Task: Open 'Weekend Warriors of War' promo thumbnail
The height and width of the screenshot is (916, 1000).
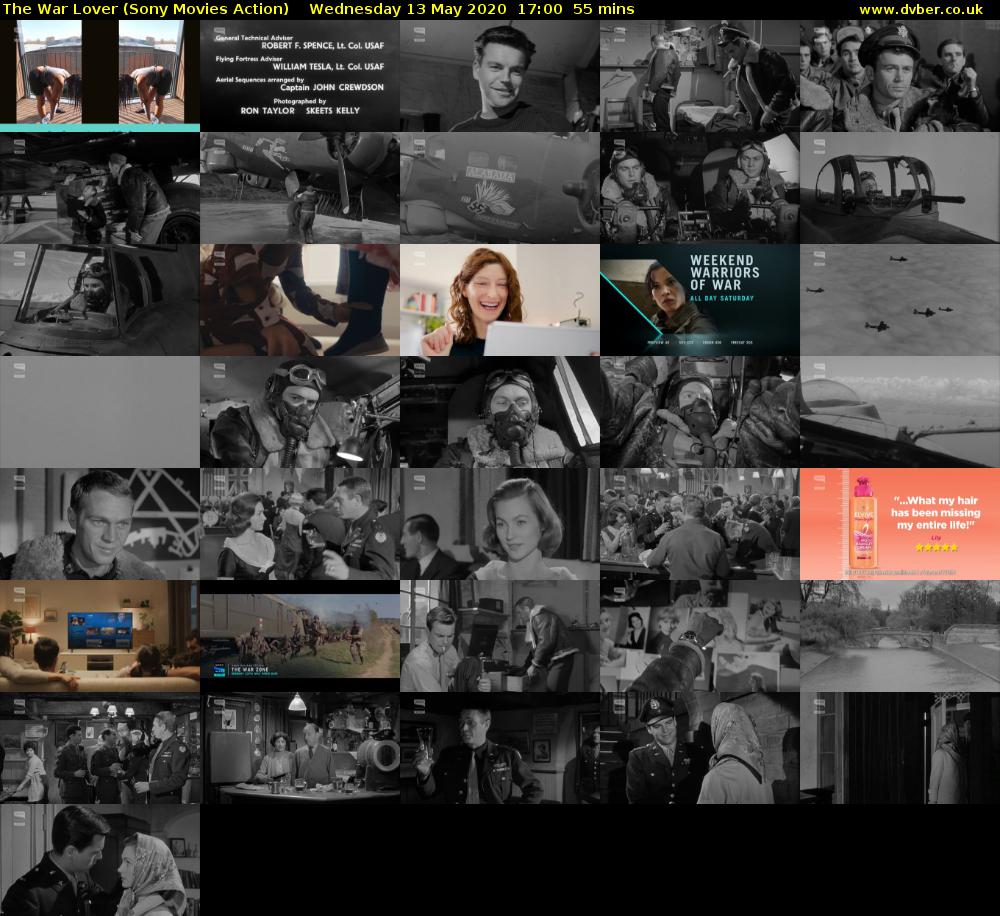Action: 700,300
